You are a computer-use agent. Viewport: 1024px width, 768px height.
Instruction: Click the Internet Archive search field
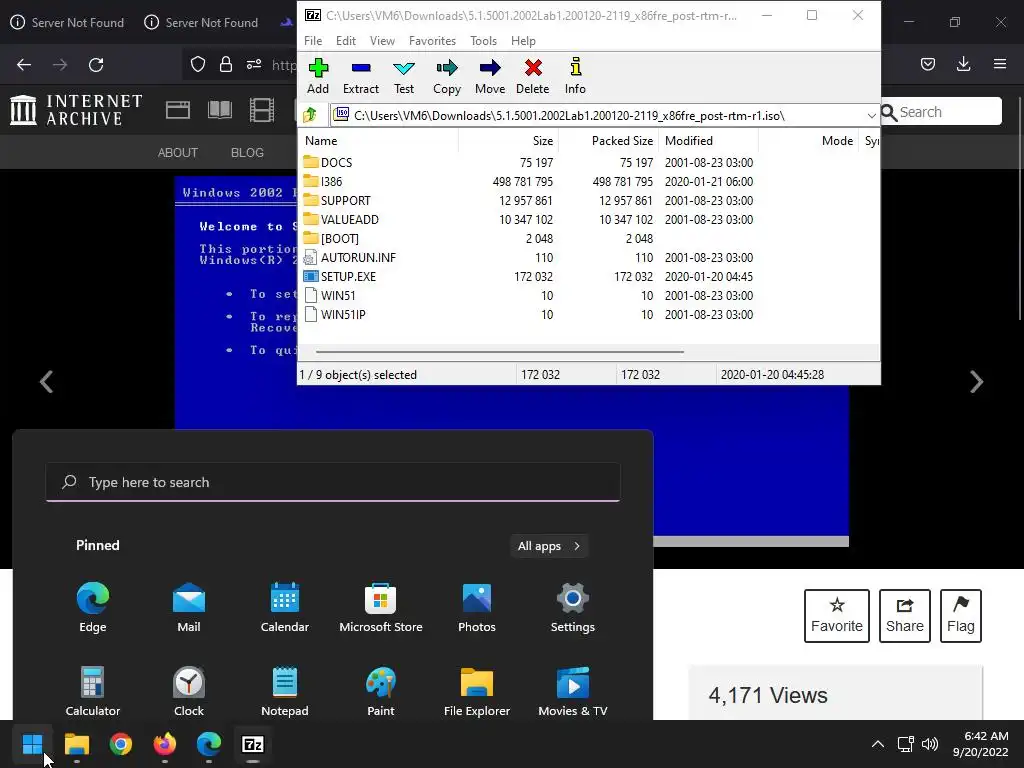(940, 112)
